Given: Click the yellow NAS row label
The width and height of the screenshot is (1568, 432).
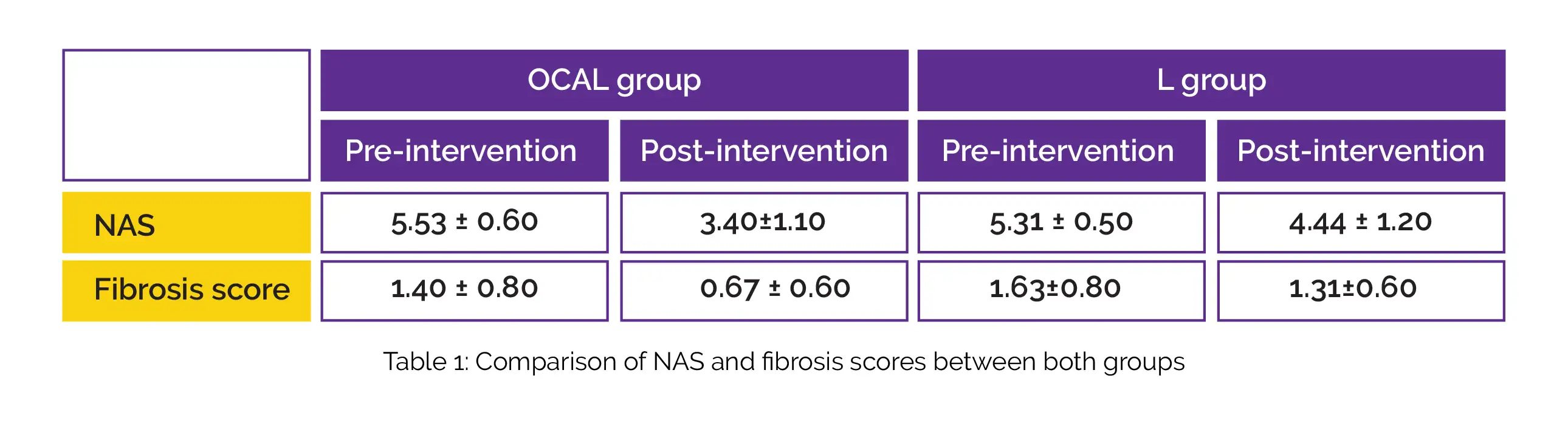Looking at the screenshot, I should [x=186, y=223].
